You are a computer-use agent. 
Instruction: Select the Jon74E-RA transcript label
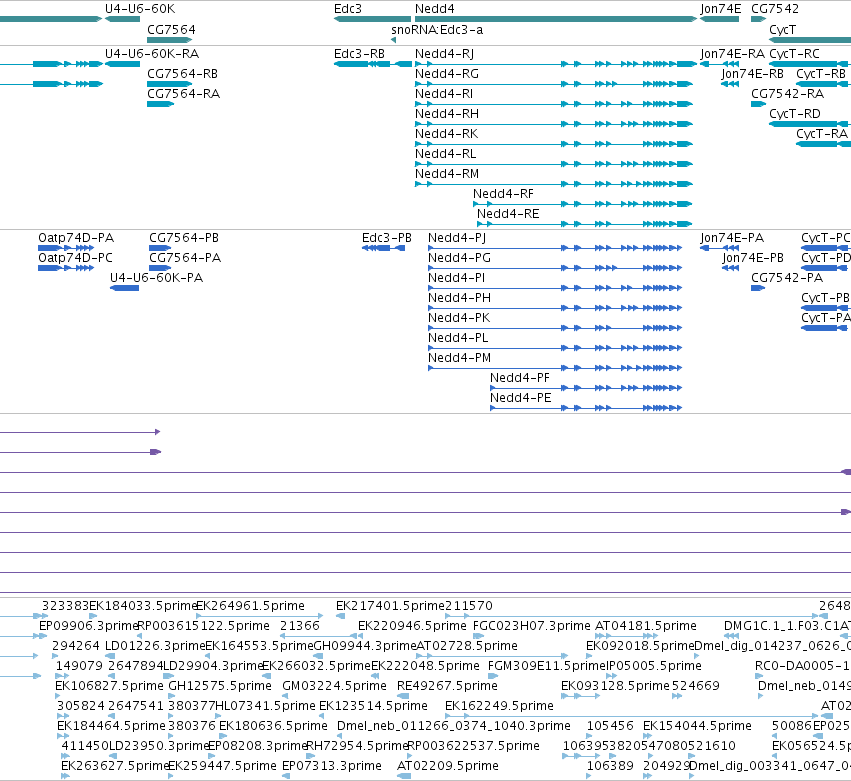pos(732,54)
